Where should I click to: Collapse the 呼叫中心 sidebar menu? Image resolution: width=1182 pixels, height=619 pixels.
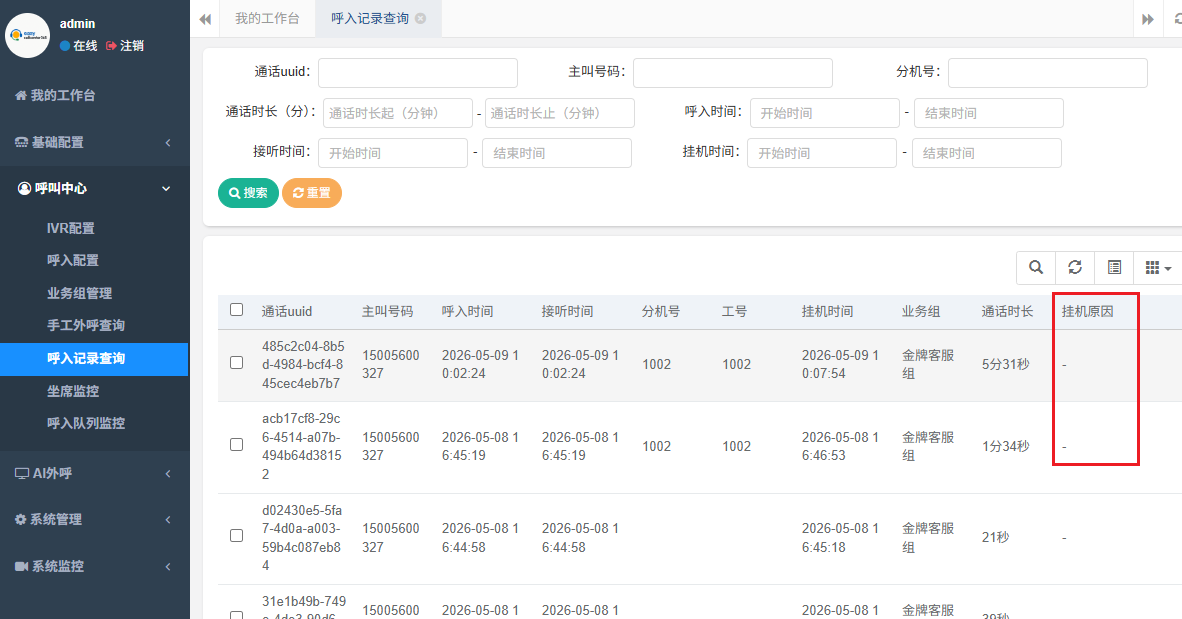[x=94, y=188]
